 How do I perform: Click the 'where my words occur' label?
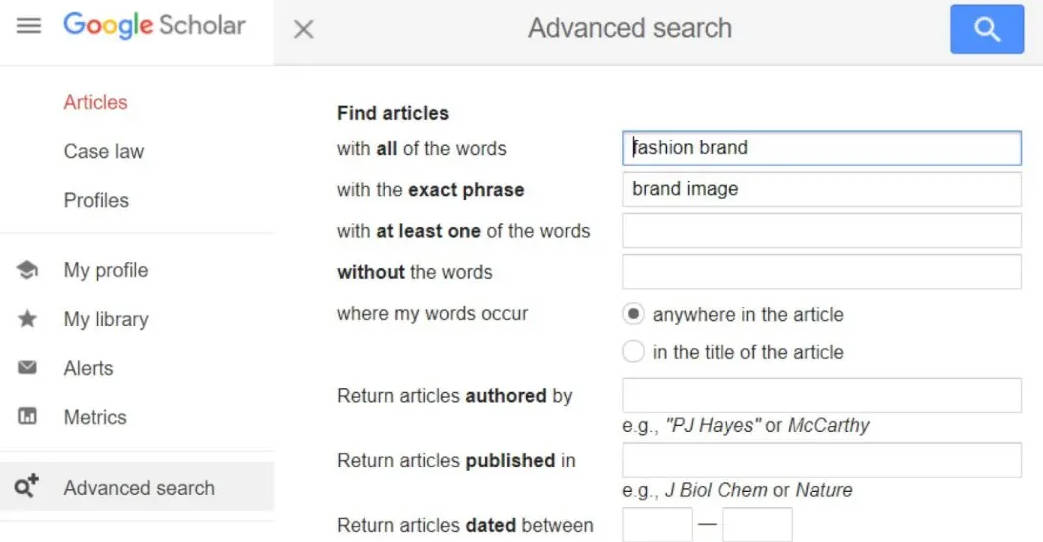(x=432, y=314)
